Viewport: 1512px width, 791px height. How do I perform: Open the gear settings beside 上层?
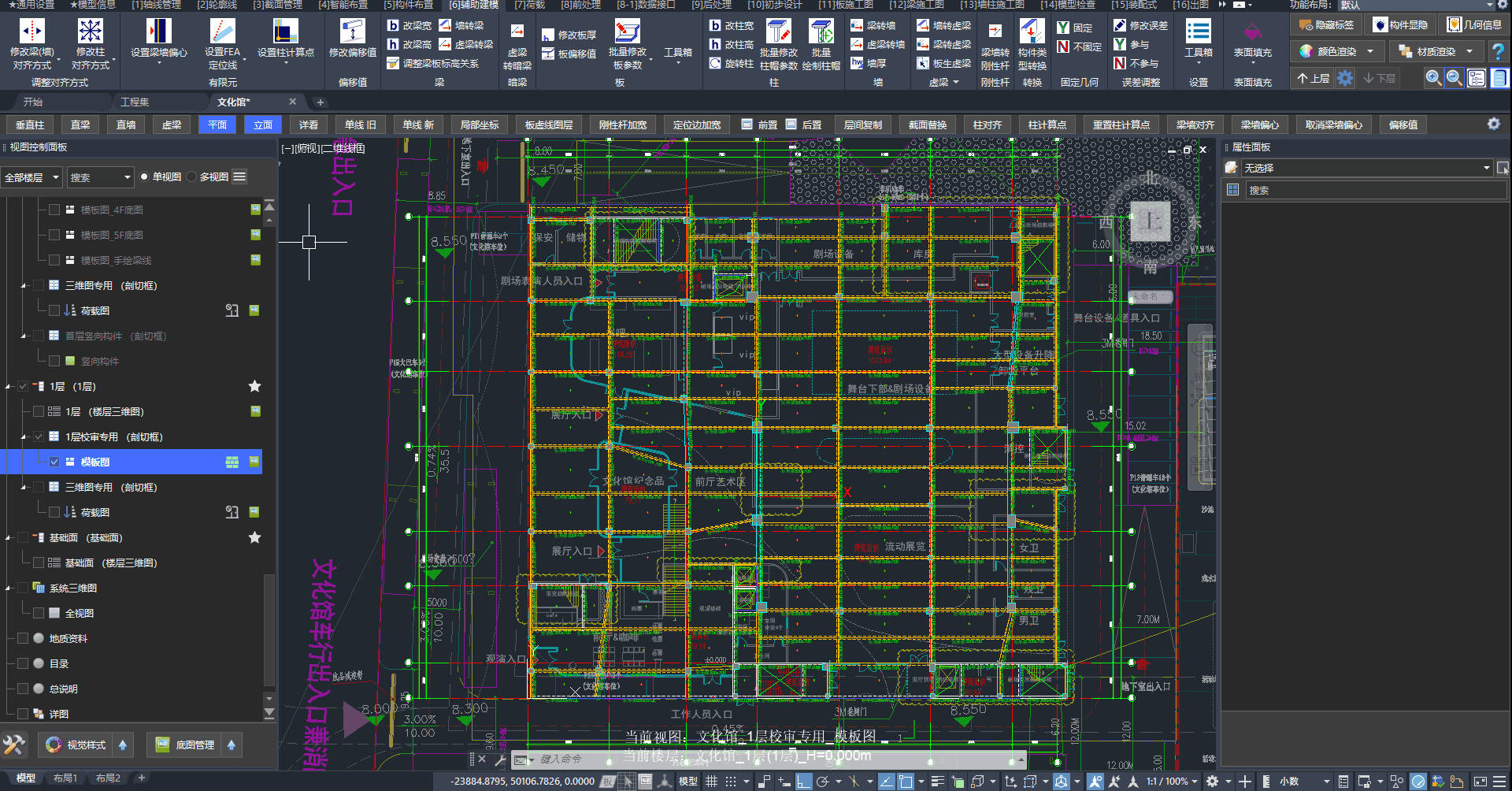(1345, 78)
